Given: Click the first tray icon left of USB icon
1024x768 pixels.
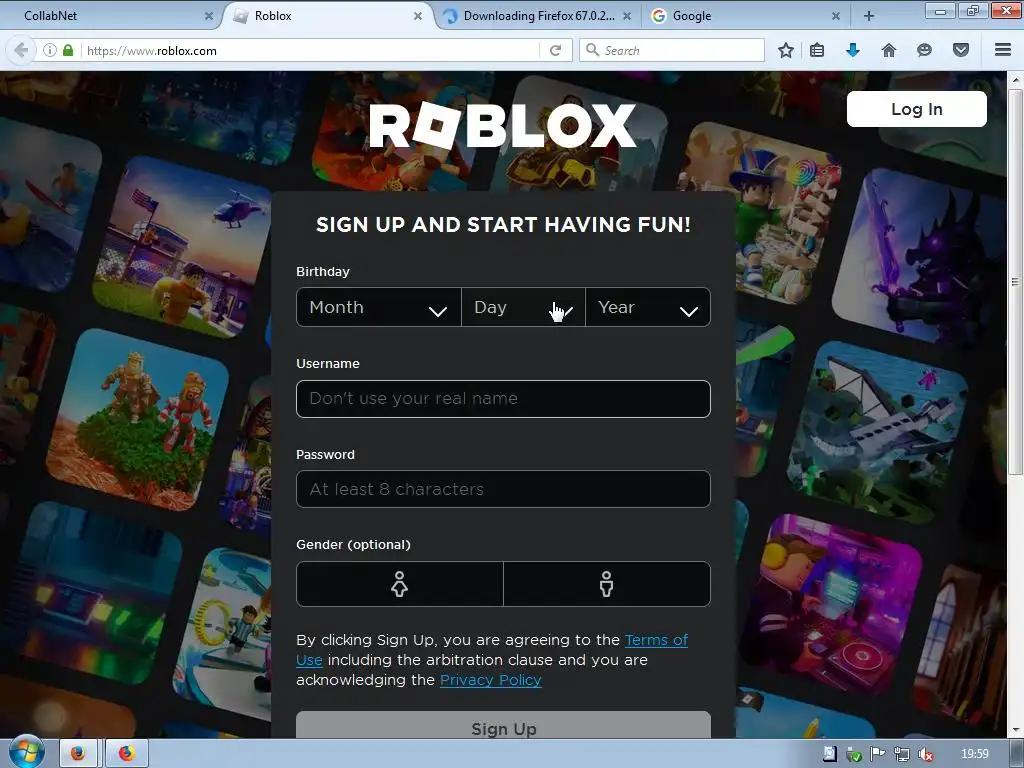Looking at the screenshot, I should pos(829,754).
